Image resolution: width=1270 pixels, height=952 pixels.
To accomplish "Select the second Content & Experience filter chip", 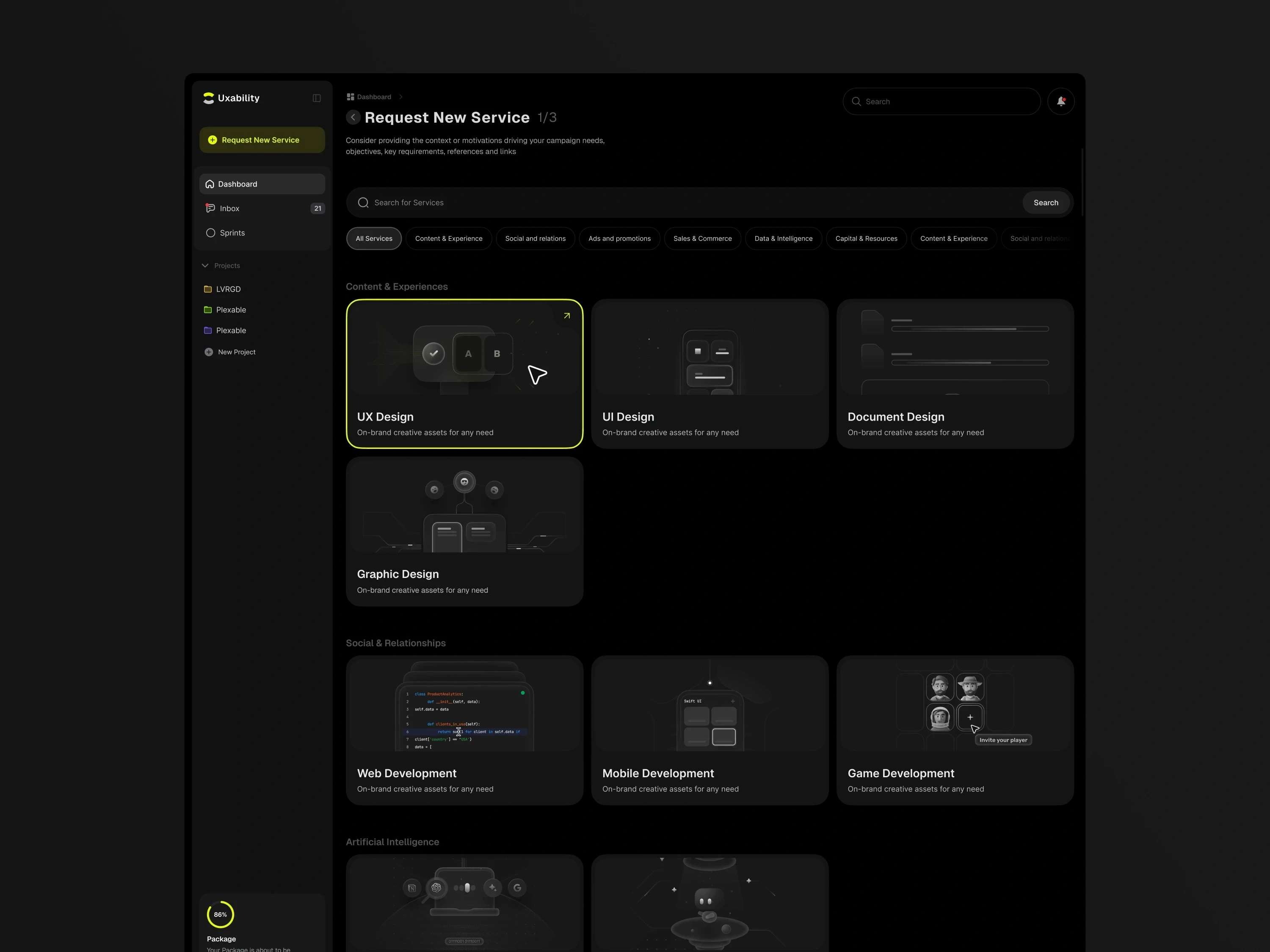I will click(x=954, y=239).
